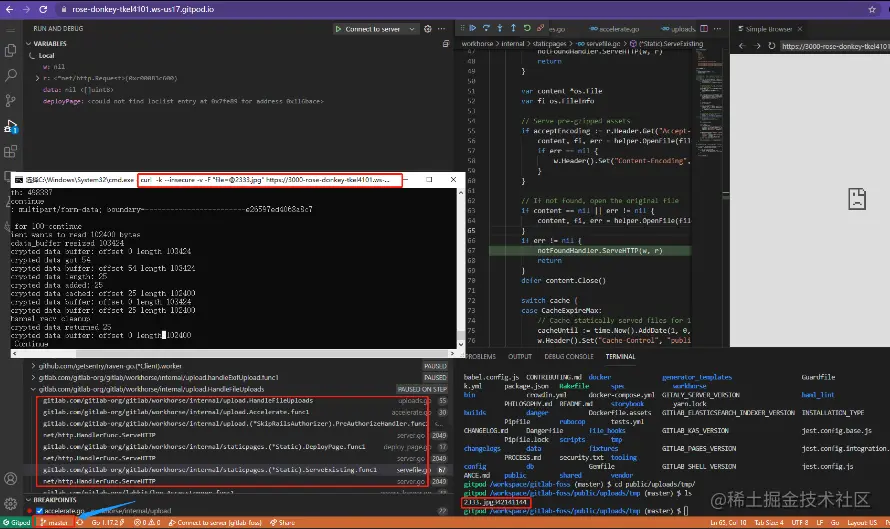Go back in Simple Browser
The image size is (890, 529).
tap(742, 46)
